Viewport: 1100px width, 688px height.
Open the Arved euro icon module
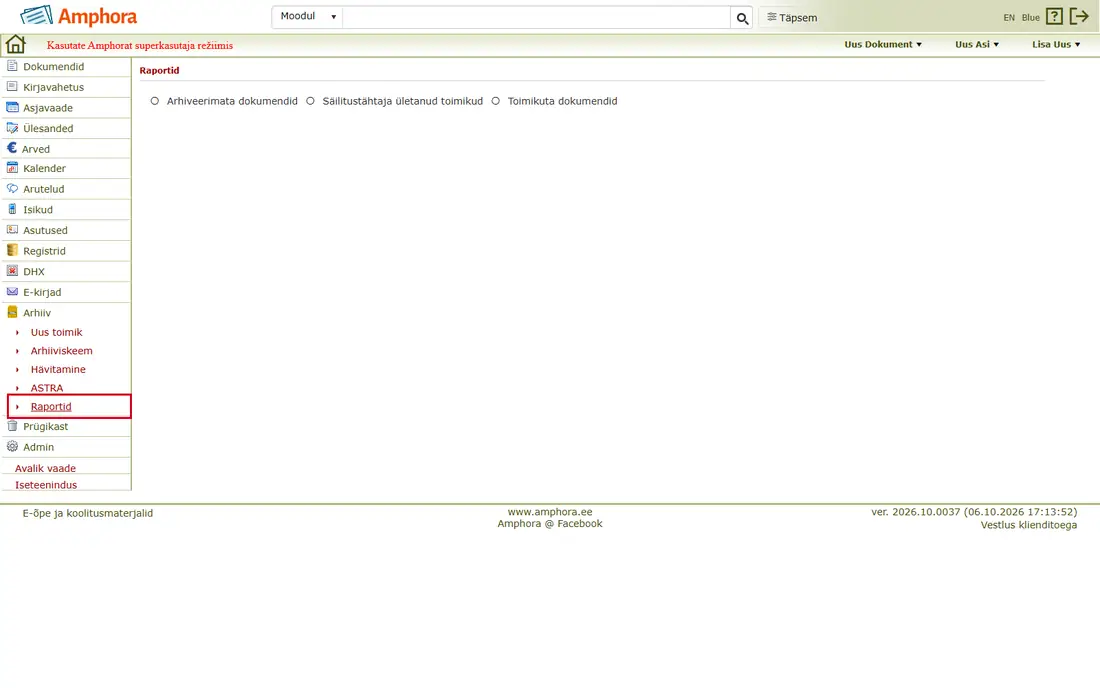point(12,148)
